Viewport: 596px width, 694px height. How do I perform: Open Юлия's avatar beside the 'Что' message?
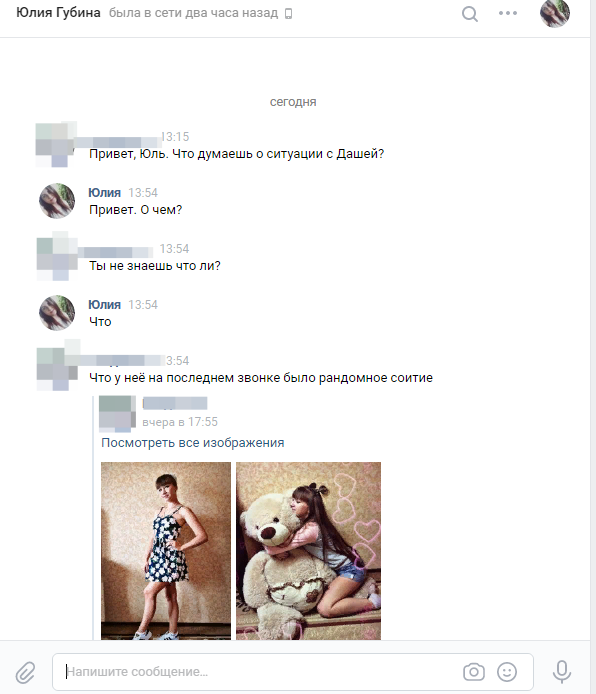click(x=57, y=312)
